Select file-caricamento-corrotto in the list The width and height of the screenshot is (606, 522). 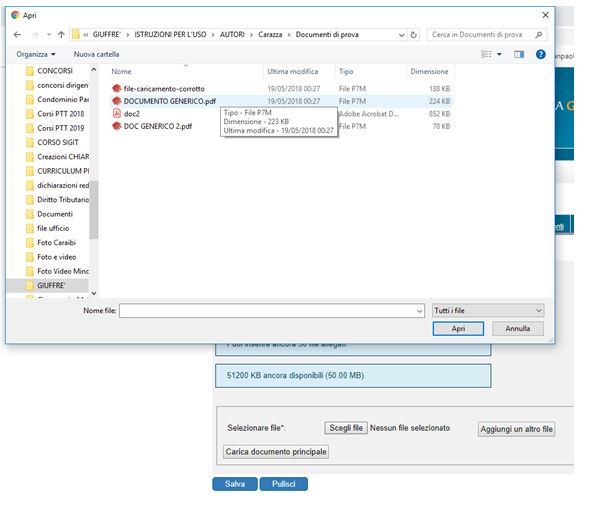point(163,88)
